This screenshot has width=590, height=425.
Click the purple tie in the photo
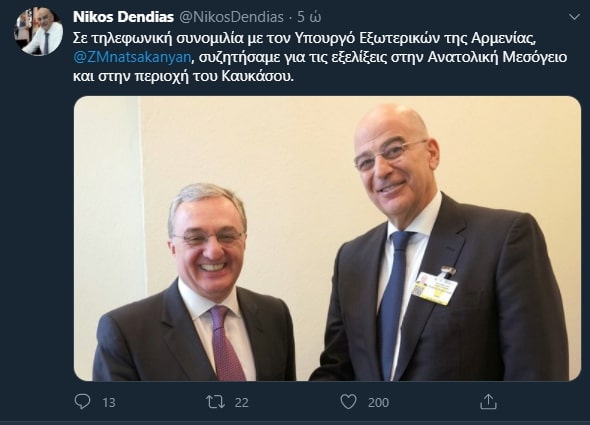pyautogui.click(x=226, y=343)
